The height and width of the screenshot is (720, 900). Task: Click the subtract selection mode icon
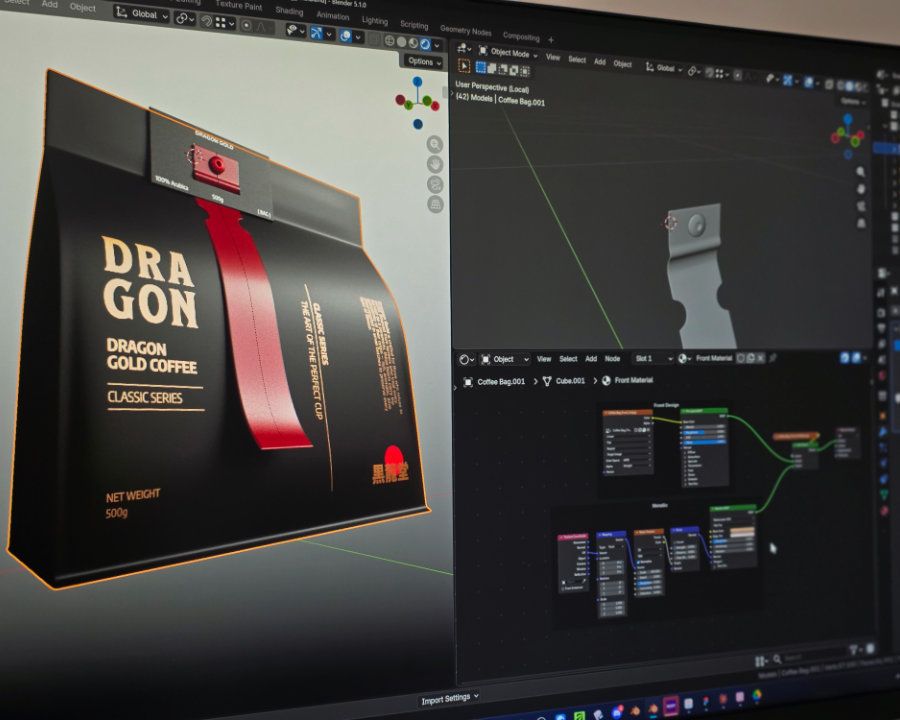(503, 69)
